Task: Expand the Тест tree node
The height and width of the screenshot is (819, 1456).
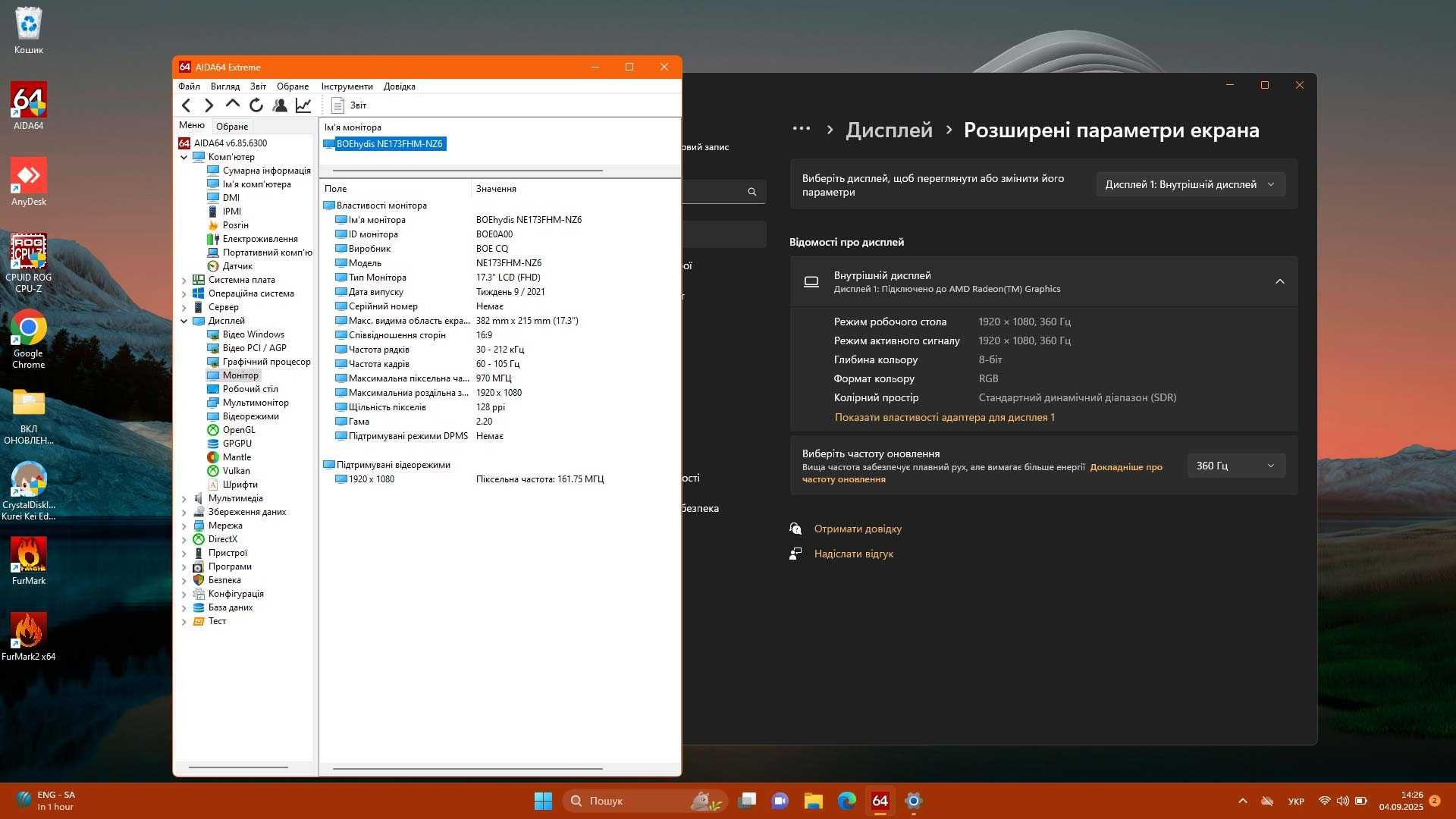Action: [184, 622]
